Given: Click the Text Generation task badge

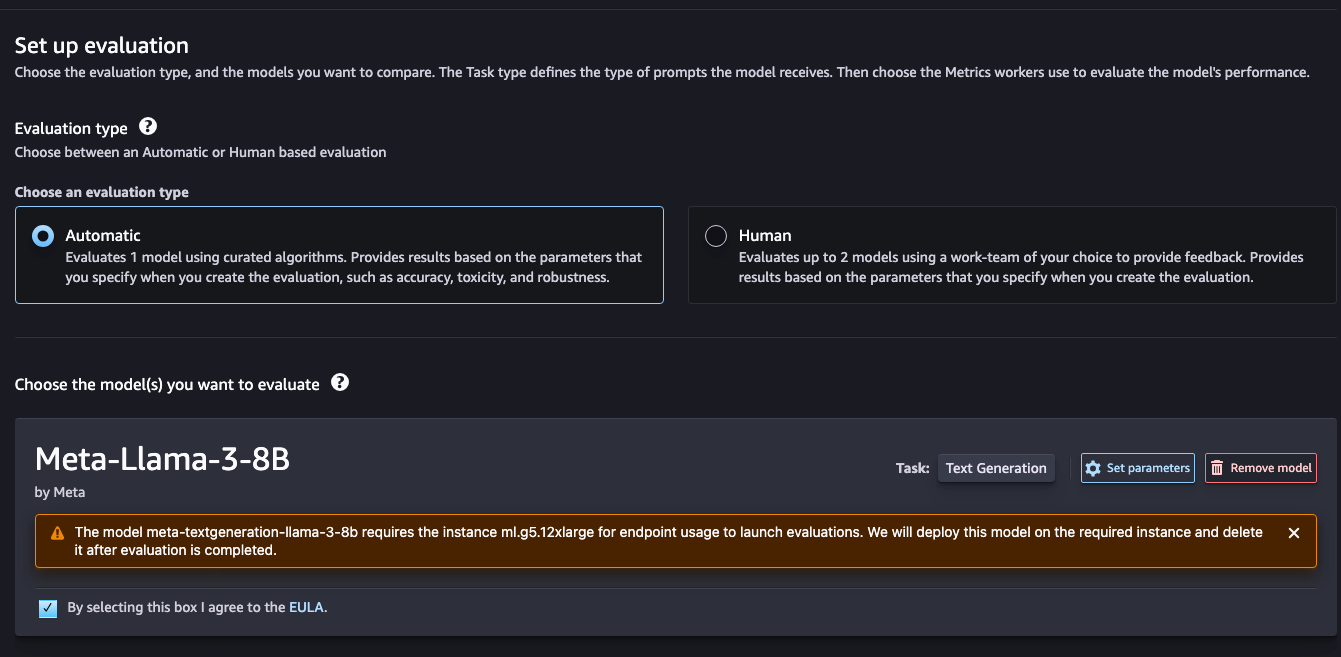Looking at the screenshot, I should [x=996, y=468].
